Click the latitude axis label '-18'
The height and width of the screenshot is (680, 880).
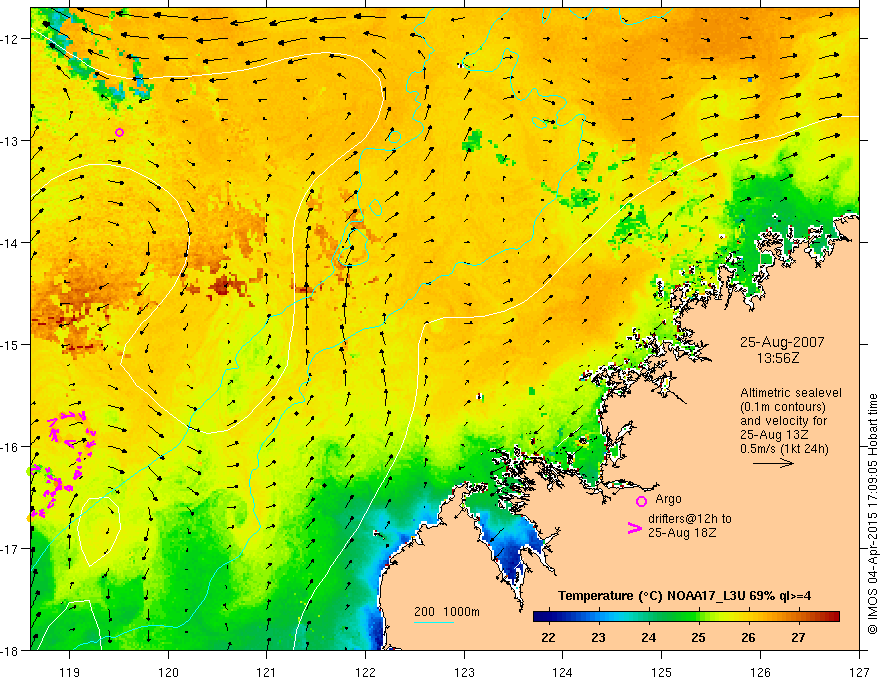pos(11,651)
